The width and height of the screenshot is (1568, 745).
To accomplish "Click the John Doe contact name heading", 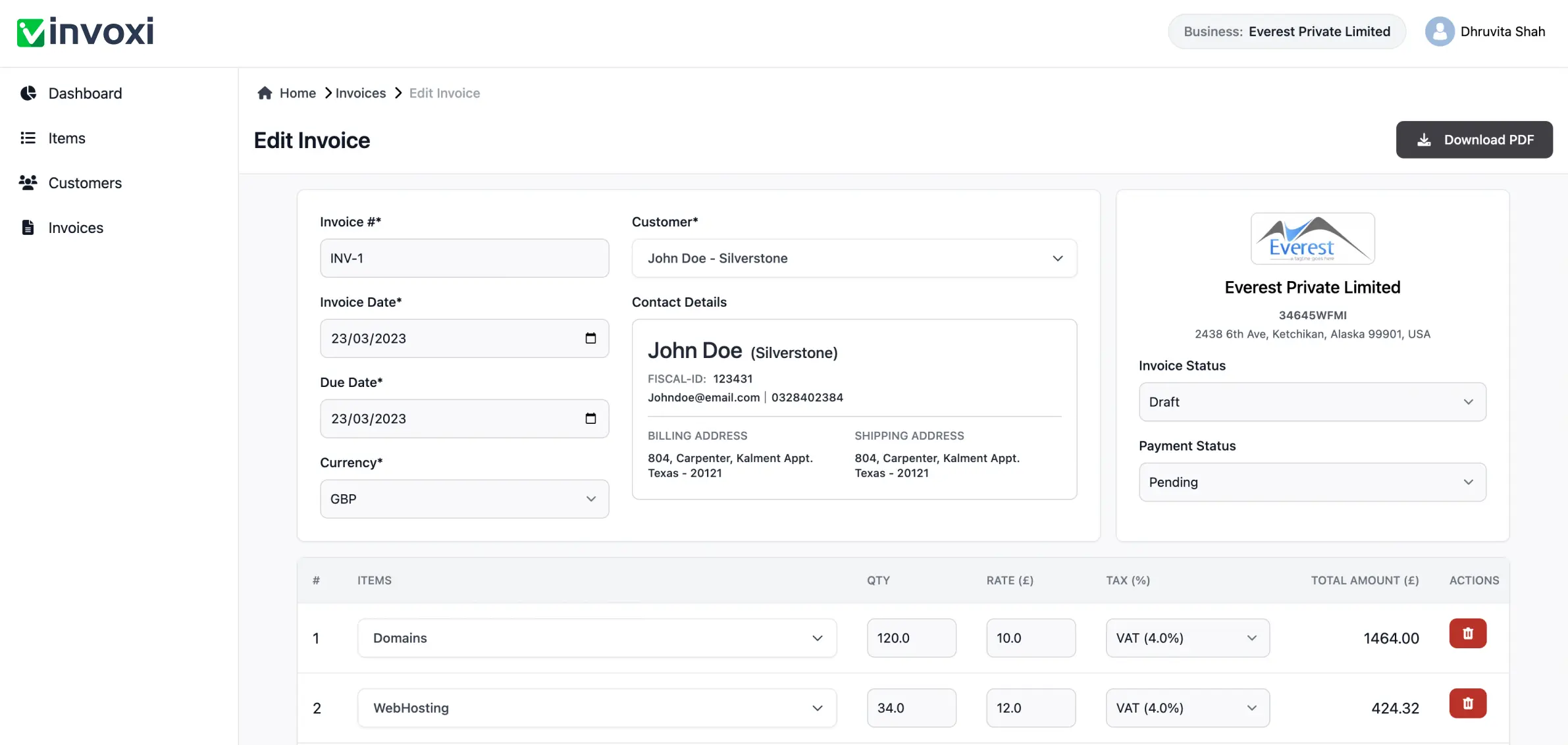I will 694,350.
